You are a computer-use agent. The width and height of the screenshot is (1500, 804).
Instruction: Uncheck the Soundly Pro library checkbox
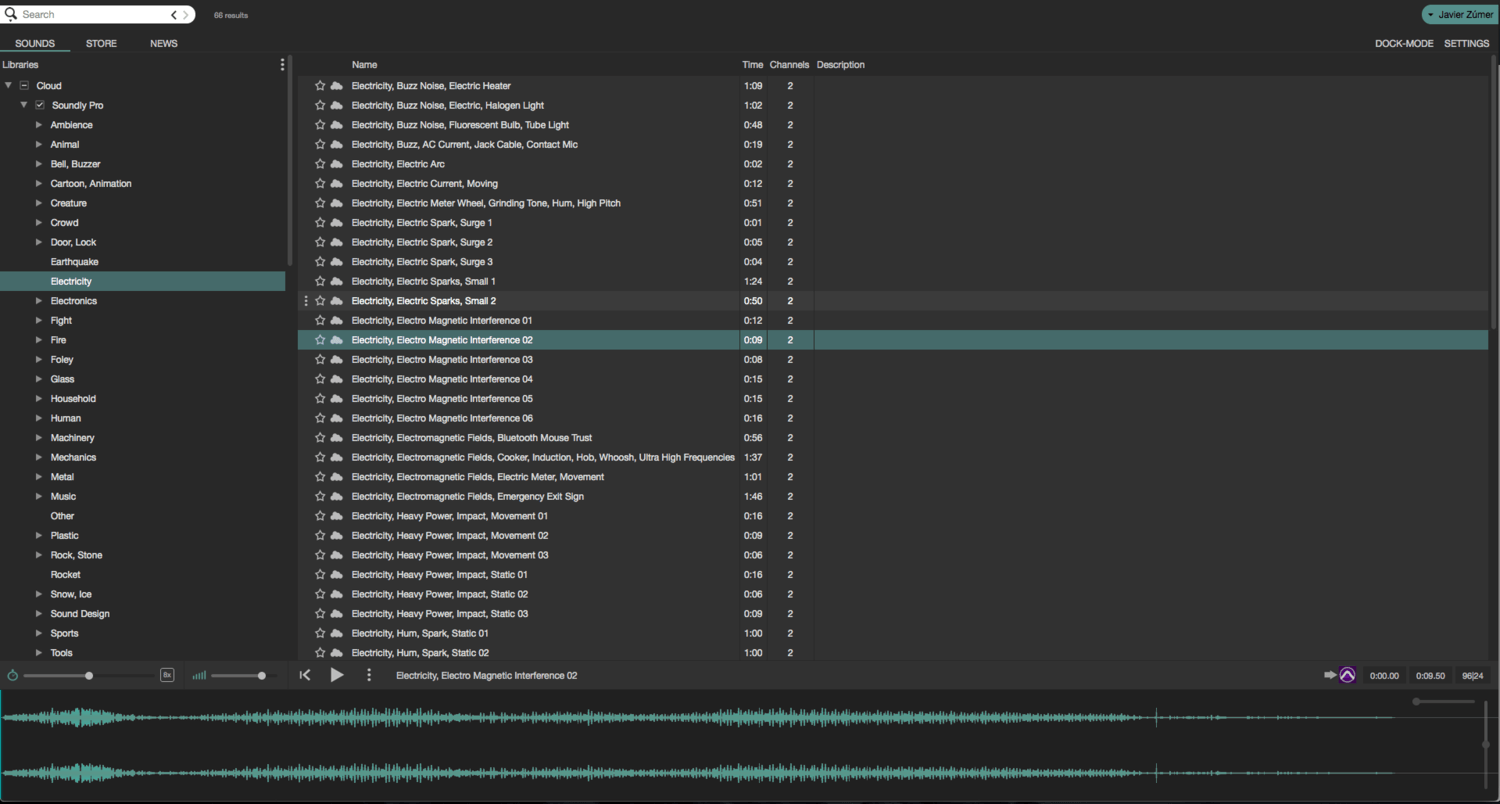[37, 105]
